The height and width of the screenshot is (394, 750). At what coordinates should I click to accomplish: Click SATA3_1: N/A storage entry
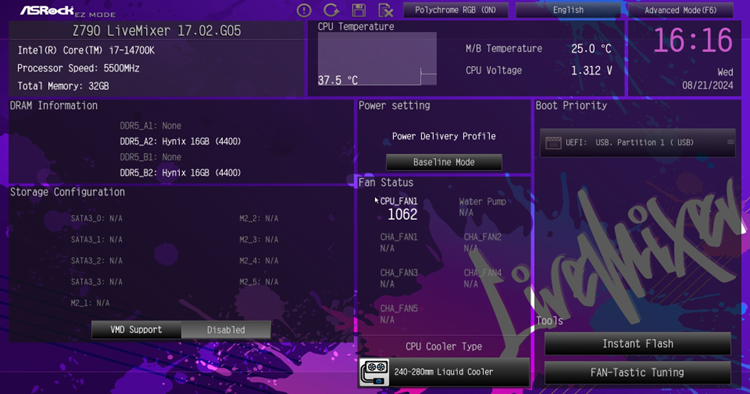pos(97,240)
